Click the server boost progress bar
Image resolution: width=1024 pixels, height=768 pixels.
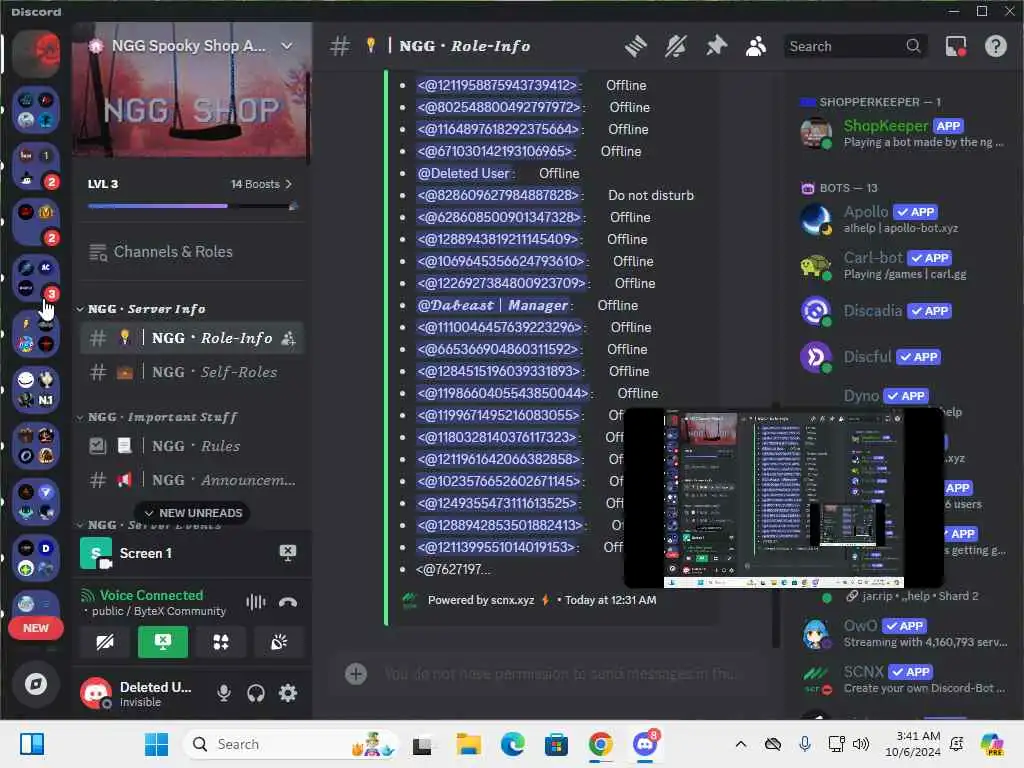(x=193, y=206)
